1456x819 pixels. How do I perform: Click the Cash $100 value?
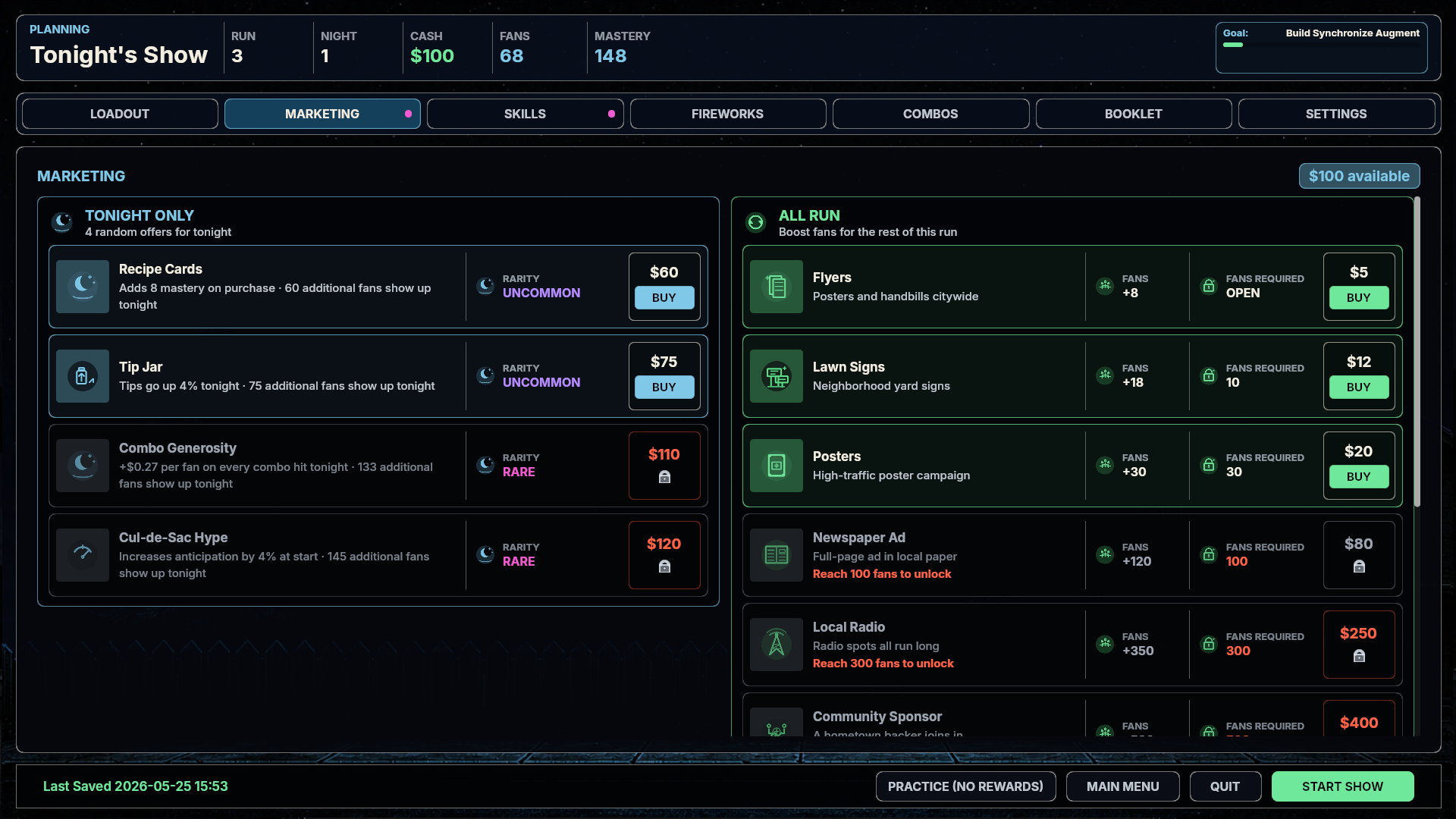coord(431,56)
